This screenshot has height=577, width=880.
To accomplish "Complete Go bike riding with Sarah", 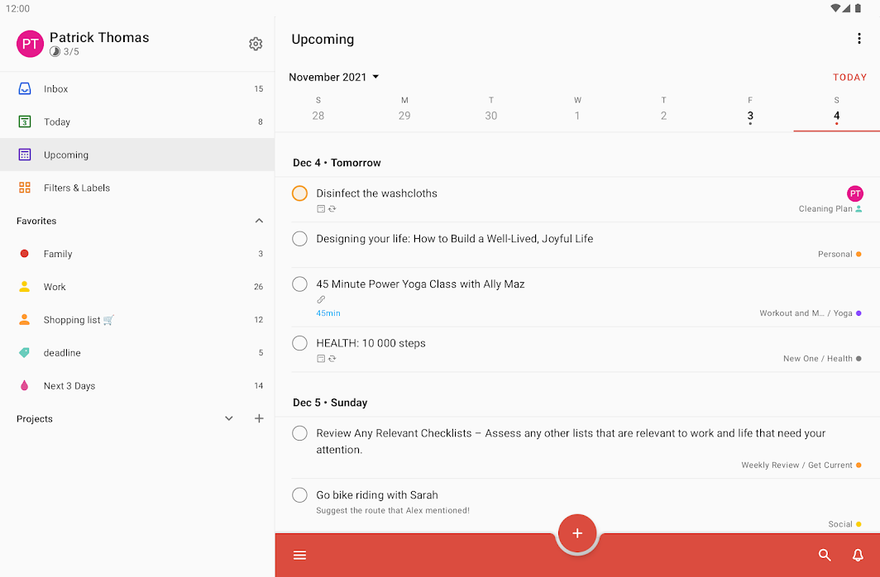I will tap(300, 495).
